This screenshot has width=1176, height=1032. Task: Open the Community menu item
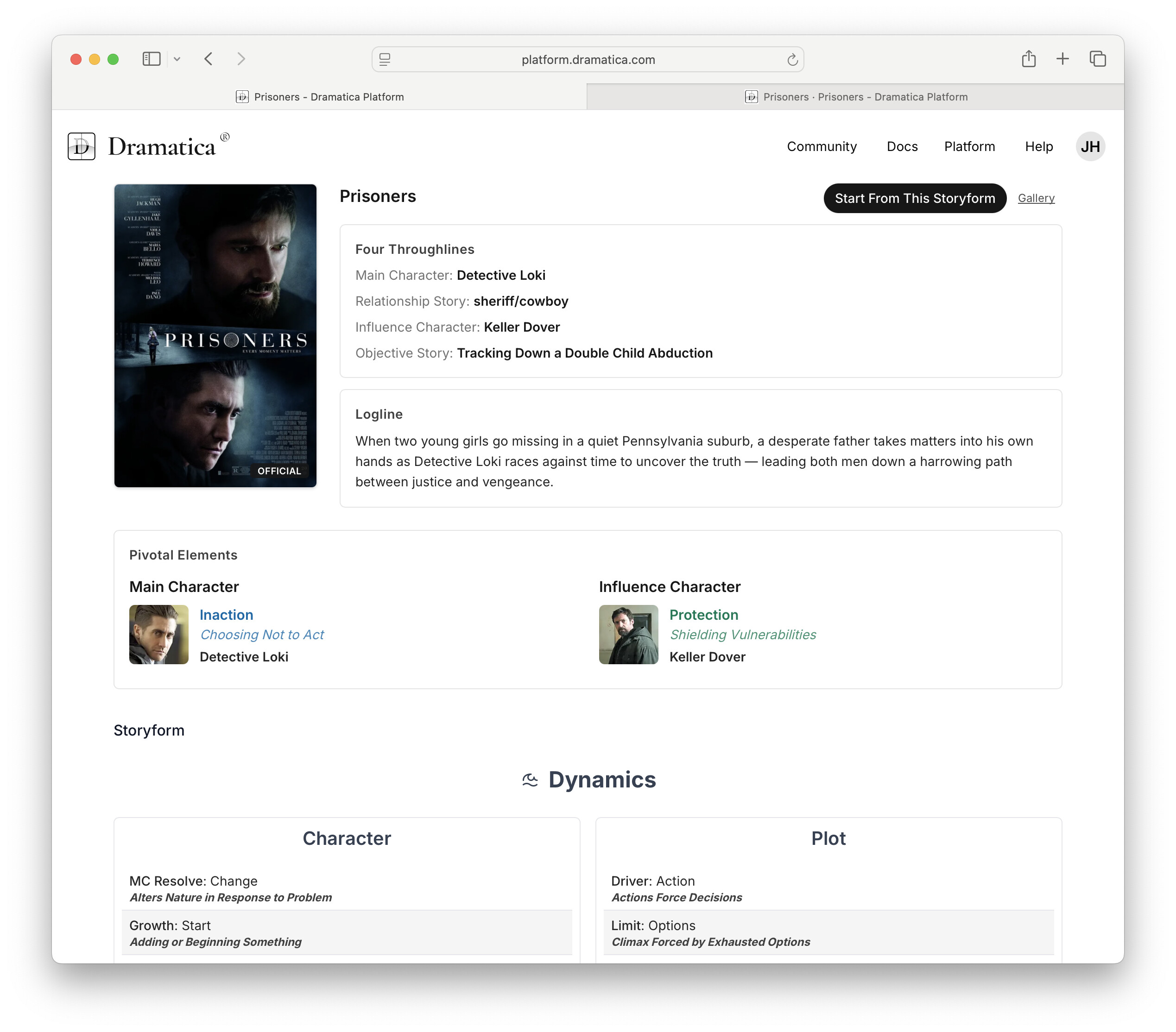click(822, 147)
